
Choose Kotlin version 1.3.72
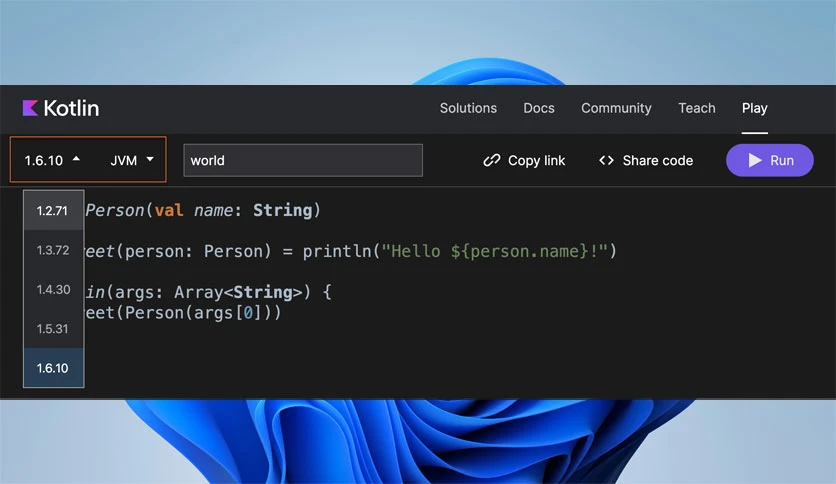[53, 250]
